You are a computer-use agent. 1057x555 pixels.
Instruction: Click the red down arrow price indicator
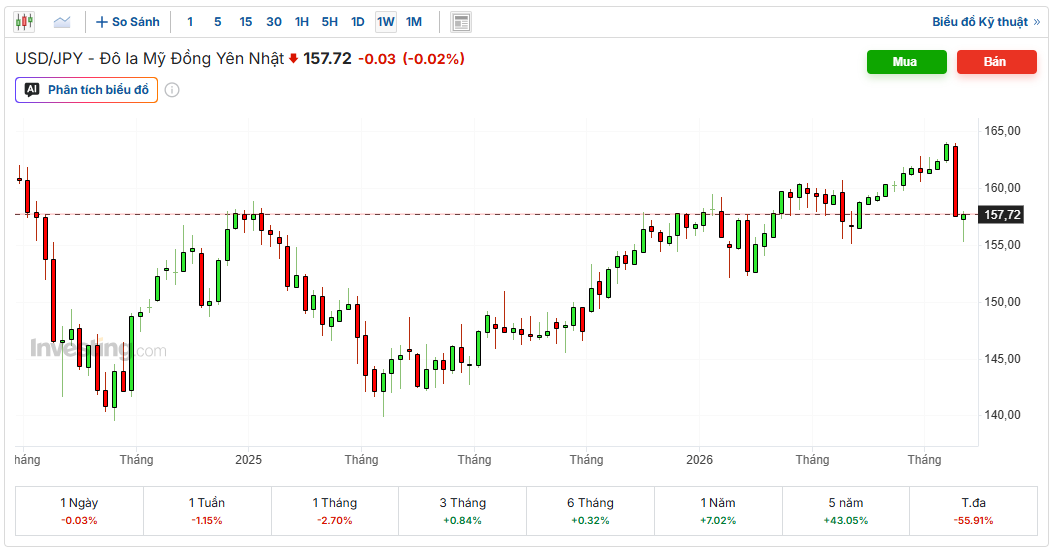tap(293, 59)
